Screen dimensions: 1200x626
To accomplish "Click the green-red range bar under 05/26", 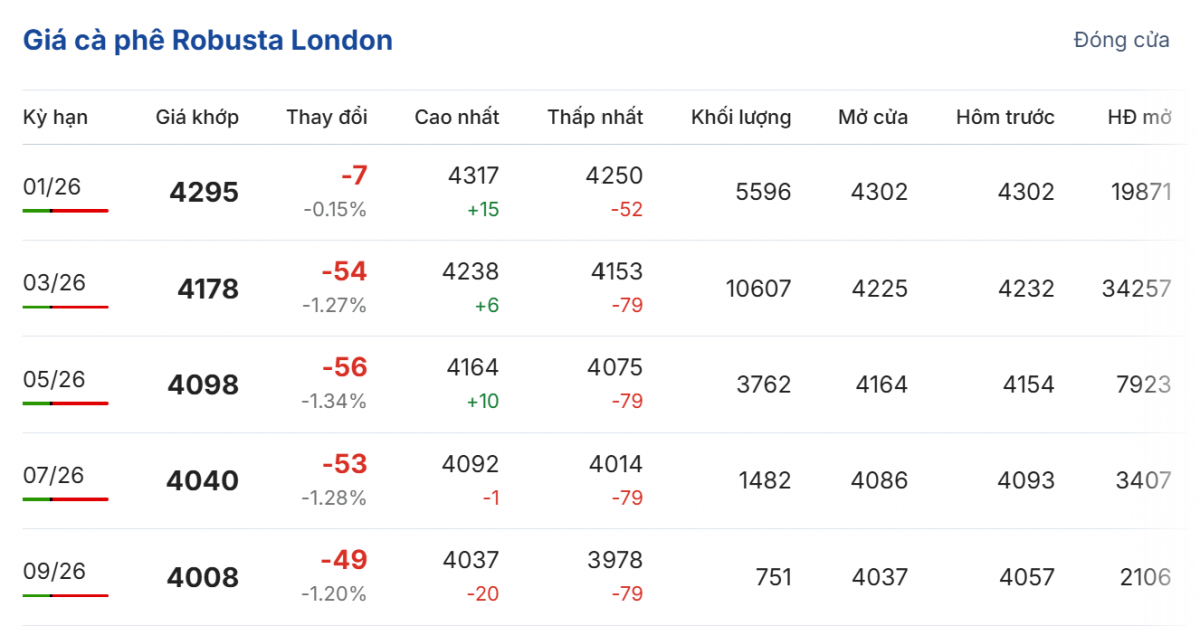I will point(65,403).
